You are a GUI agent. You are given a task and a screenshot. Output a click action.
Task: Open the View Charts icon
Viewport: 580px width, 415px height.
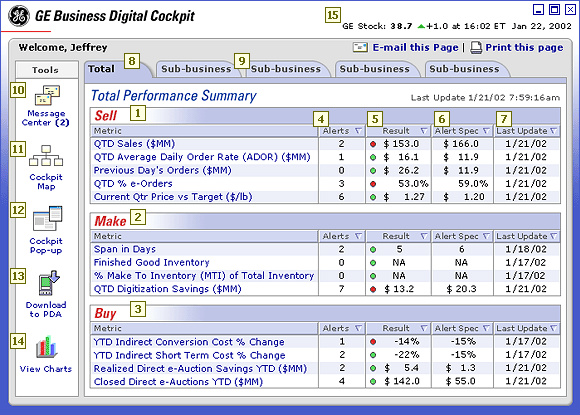click(x=46, y=347)
